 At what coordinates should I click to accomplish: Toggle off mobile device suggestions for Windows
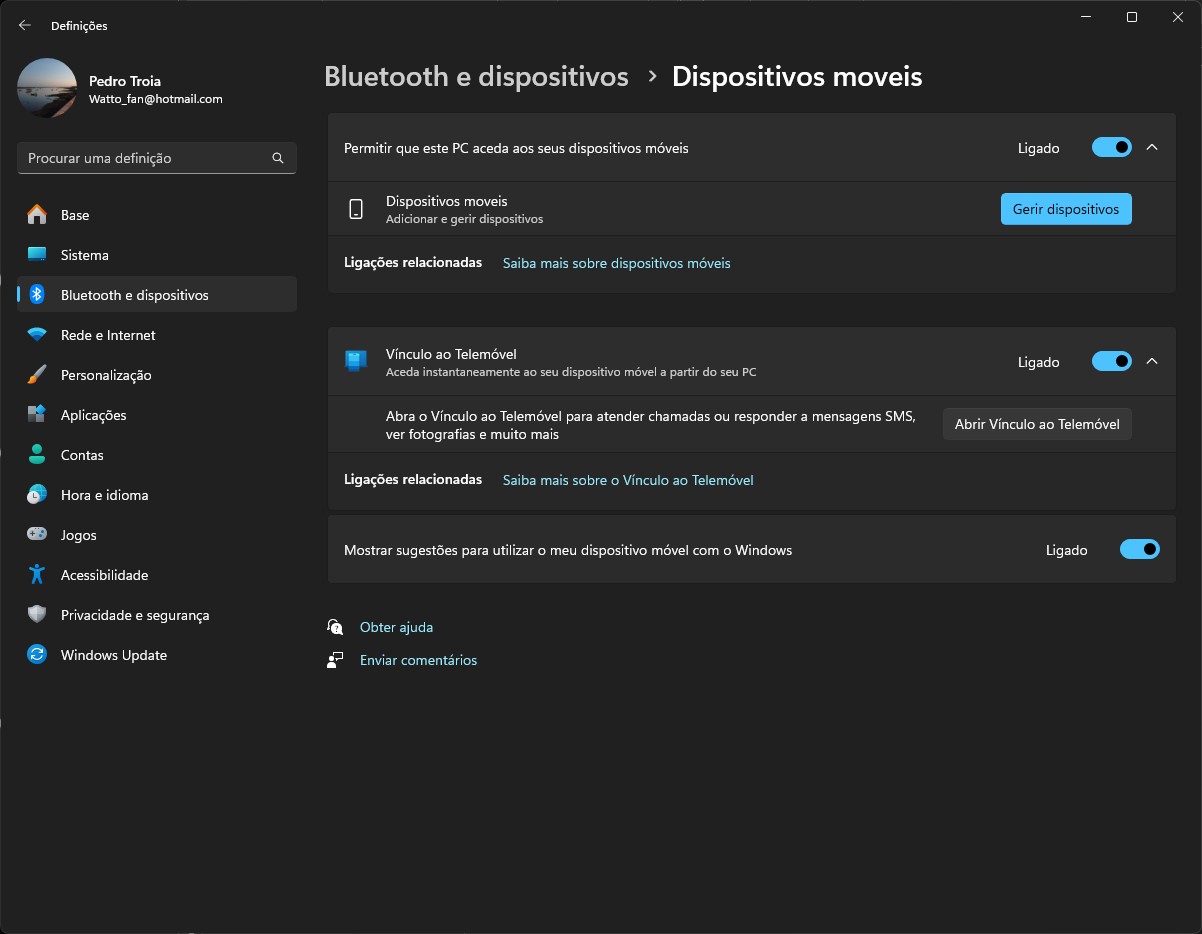pos(1139,550)
